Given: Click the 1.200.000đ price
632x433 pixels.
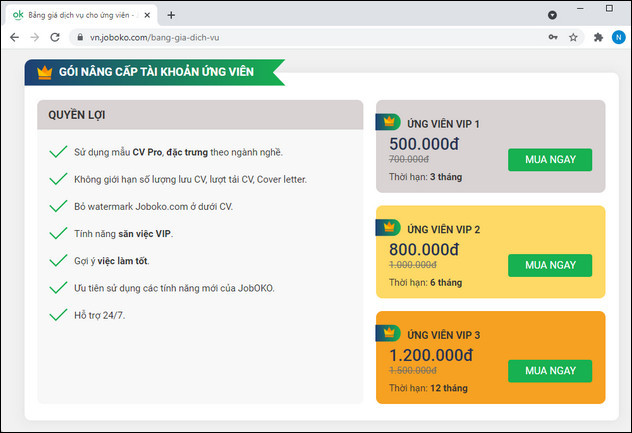Looking at the screenshot, I should click(431, 355).
